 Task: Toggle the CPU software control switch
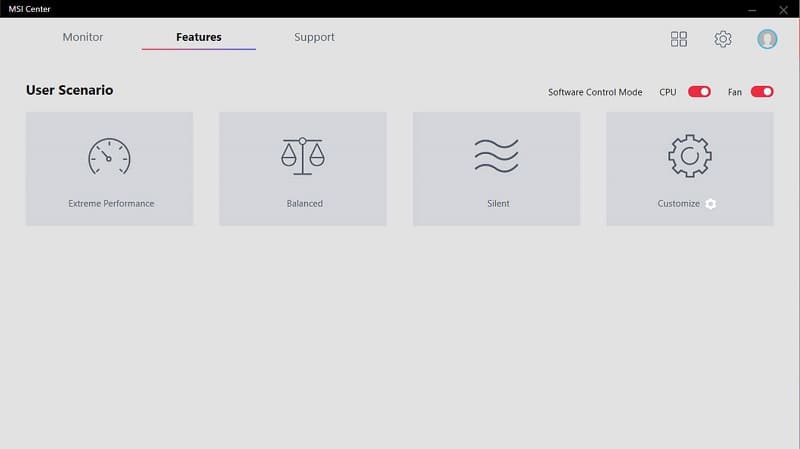coord(699,92)
